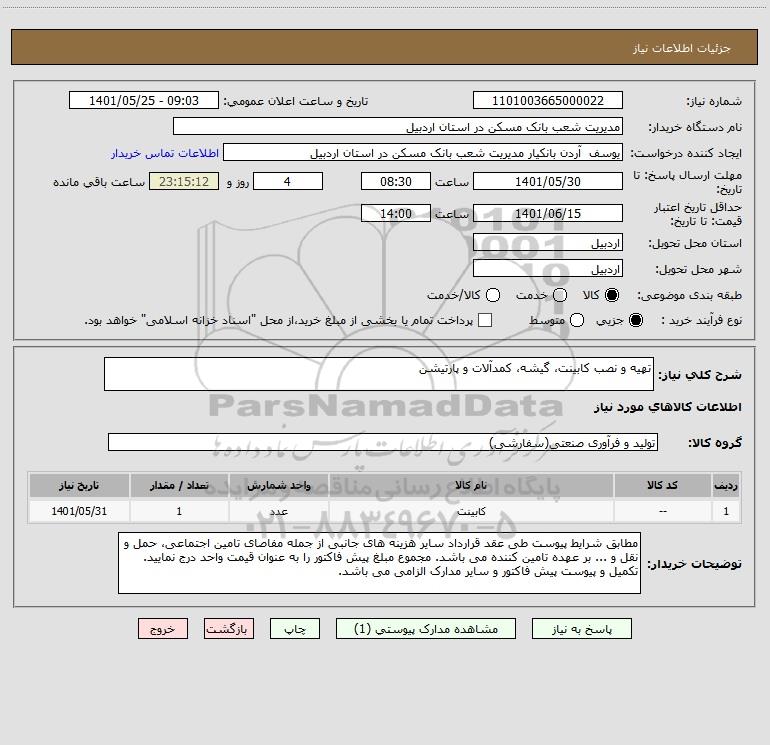This screenshot has width=770, height=745.
Task: Click the remaining time field 23:15:12
Action: [184, 181]
